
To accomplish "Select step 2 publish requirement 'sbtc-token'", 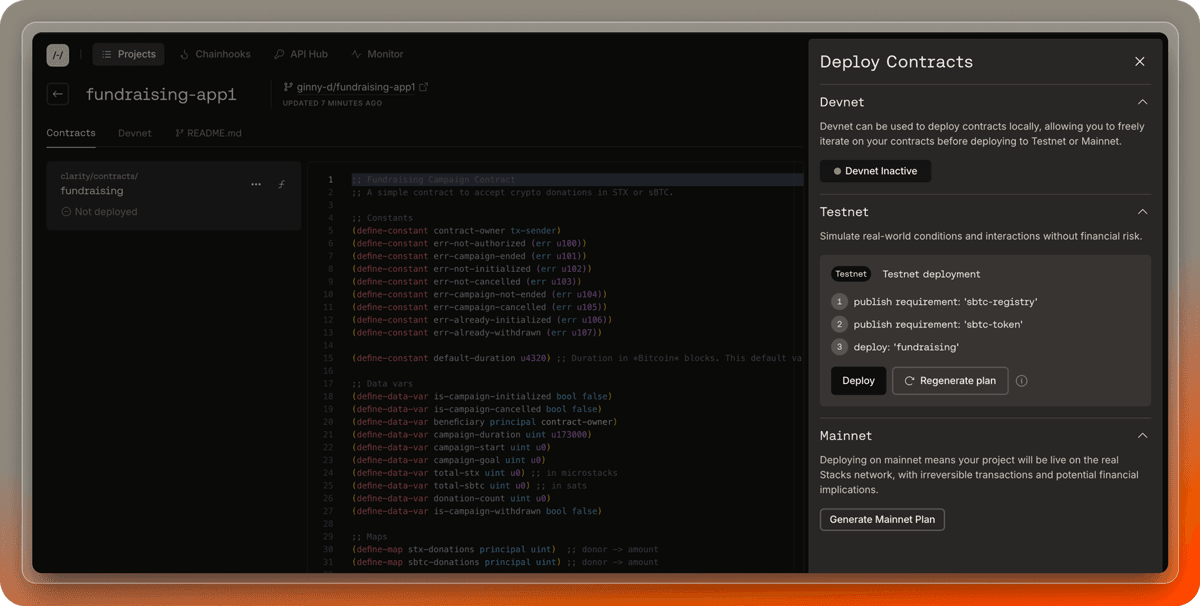I will point(927,324).
